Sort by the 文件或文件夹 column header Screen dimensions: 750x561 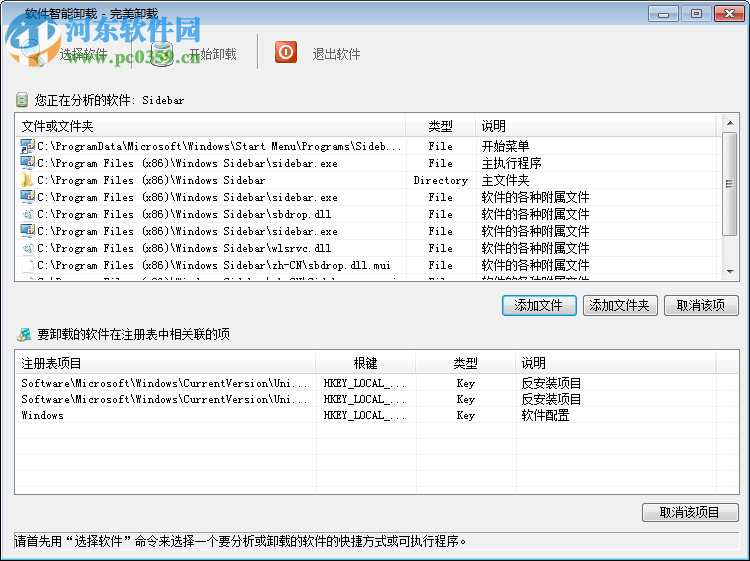210,126
